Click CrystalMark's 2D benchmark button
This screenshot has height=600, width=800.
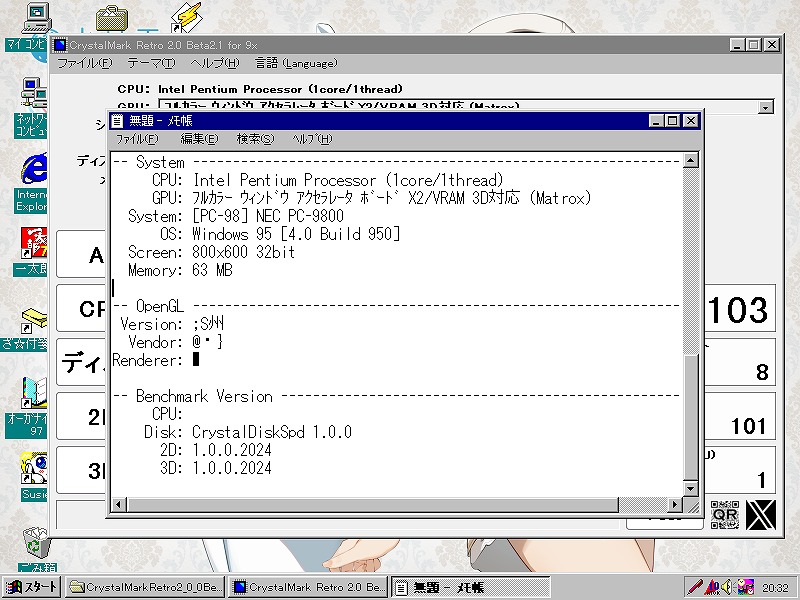(x=82, y=416)
